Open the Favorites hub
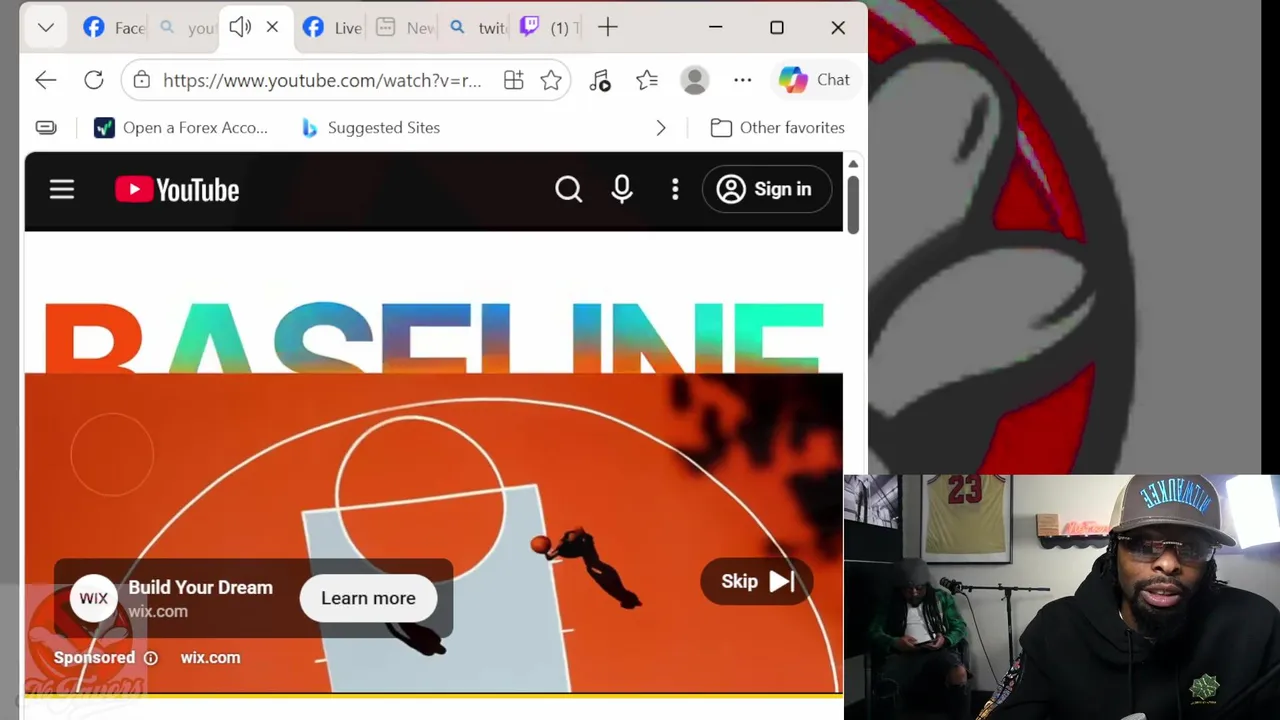The height and width of the screenshot is (720, 1280). [x=647, y=80]
